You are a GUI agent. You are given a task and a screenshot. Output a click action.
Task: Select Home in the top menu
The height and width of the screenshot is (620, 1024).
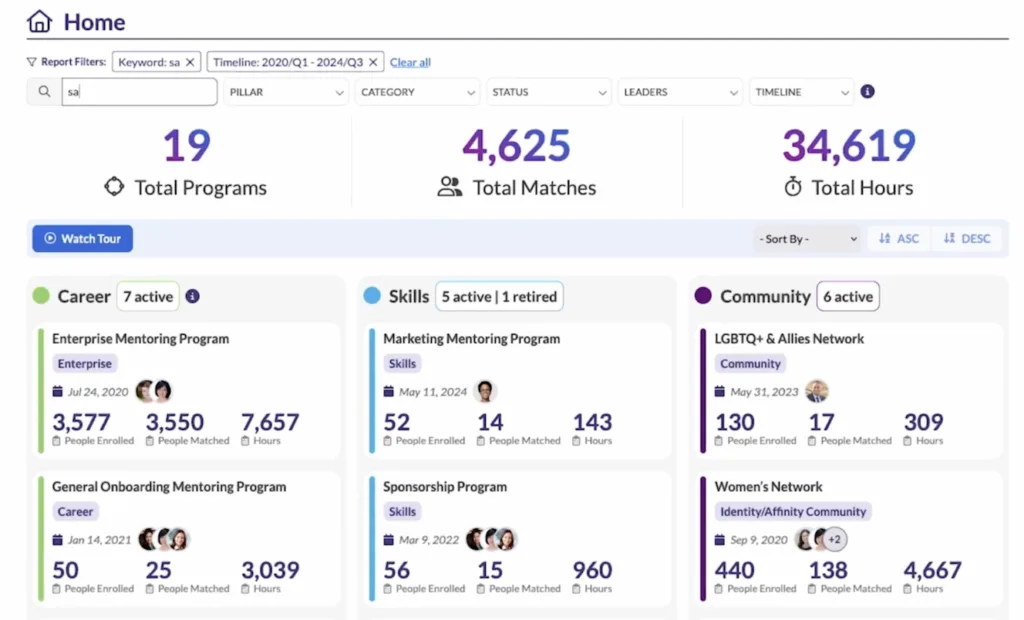coord(96,21)
